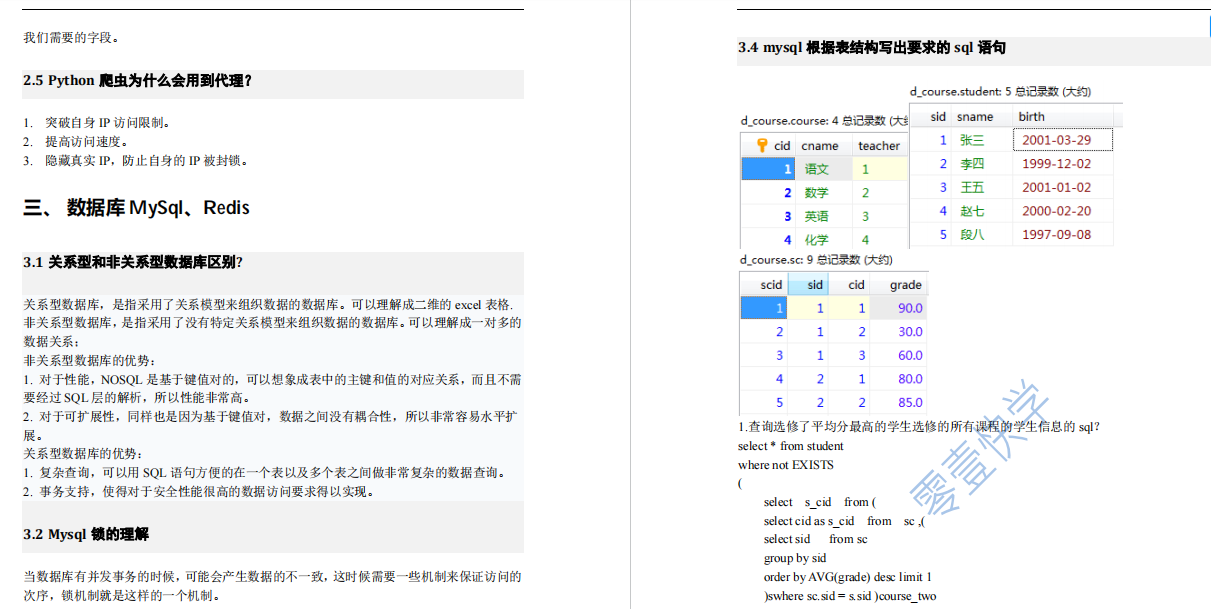Screen dimensions: 1211x609
Task: Click heading "3.2 Mysql 锁的理解"
Action: point(86,535)
